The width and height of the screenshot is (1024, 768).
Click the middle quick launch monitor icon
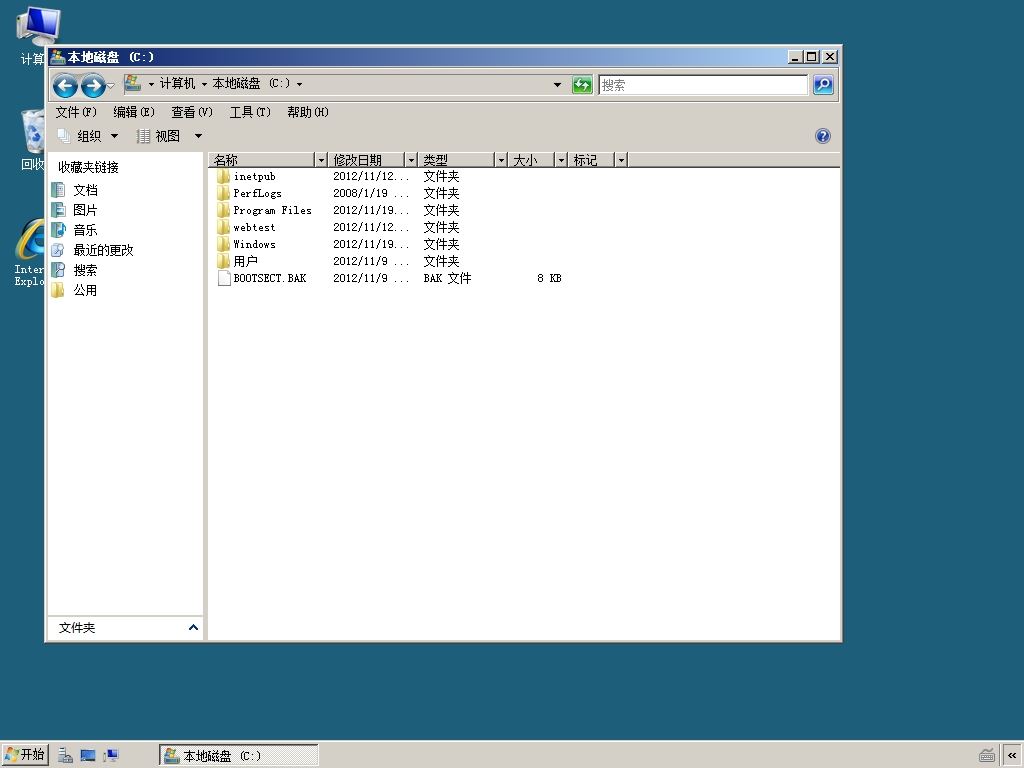[x=88, y=756]
